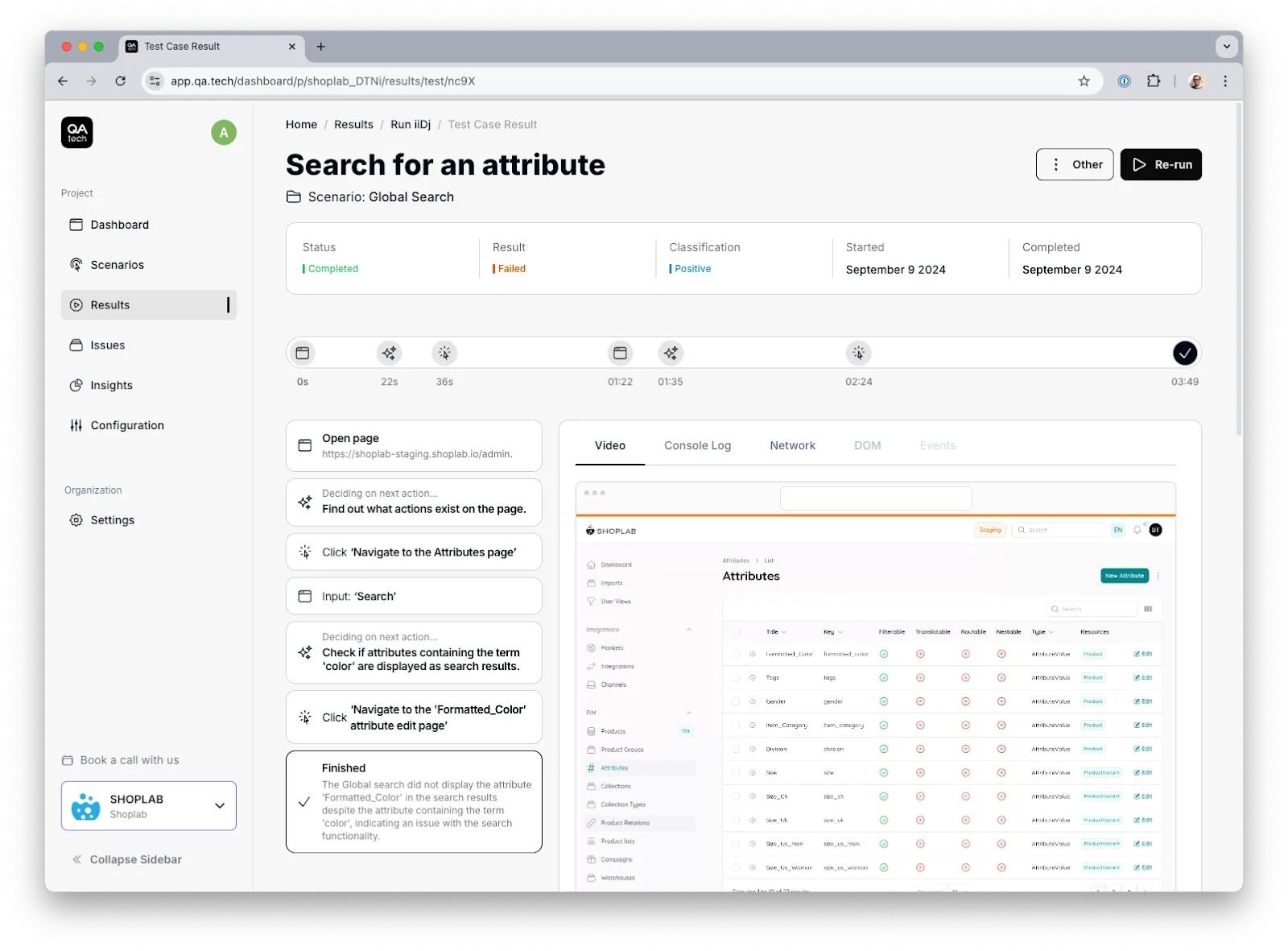Click 'Book a call with us' link
Image resolution: width=1288 pixels, height=951 pixels.
pos(121,760)
